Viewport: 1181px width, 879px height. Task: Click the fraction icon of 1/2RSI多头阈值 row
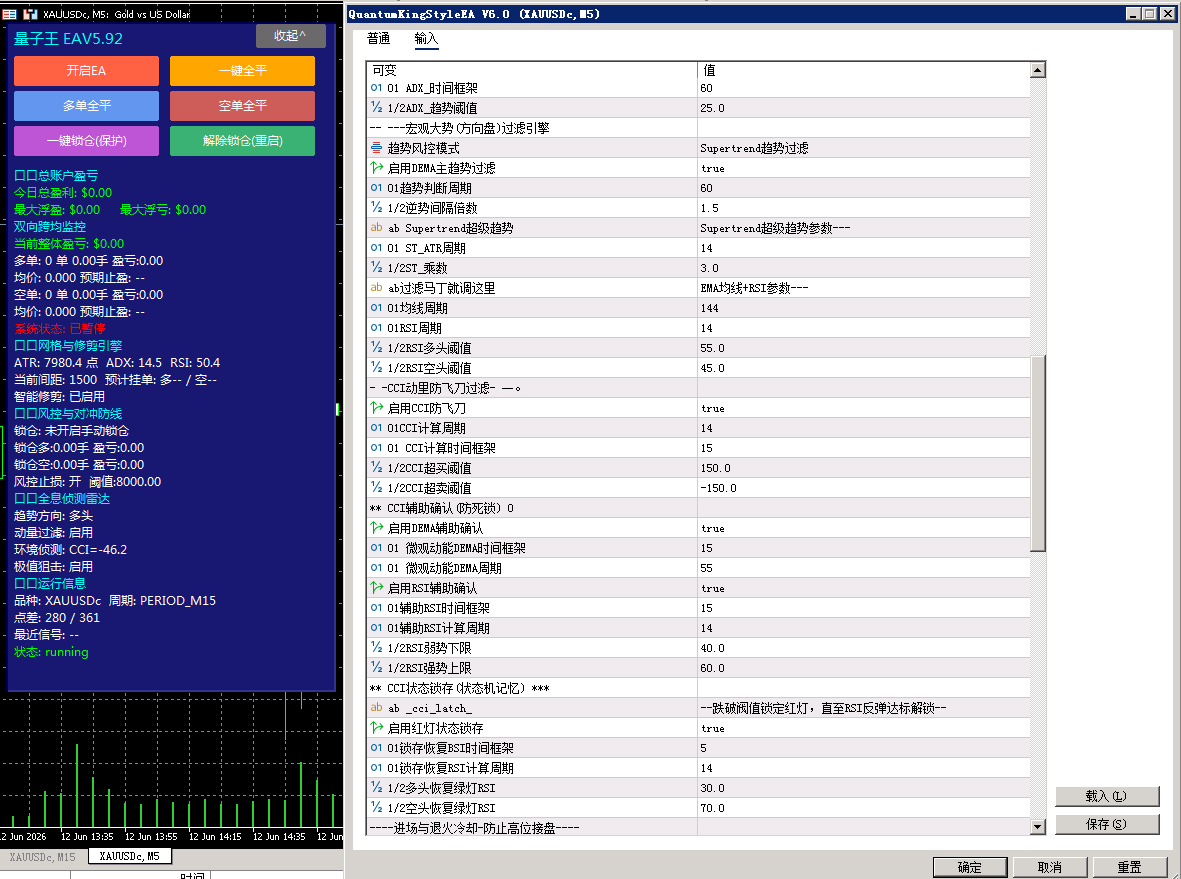coord(377,347)
